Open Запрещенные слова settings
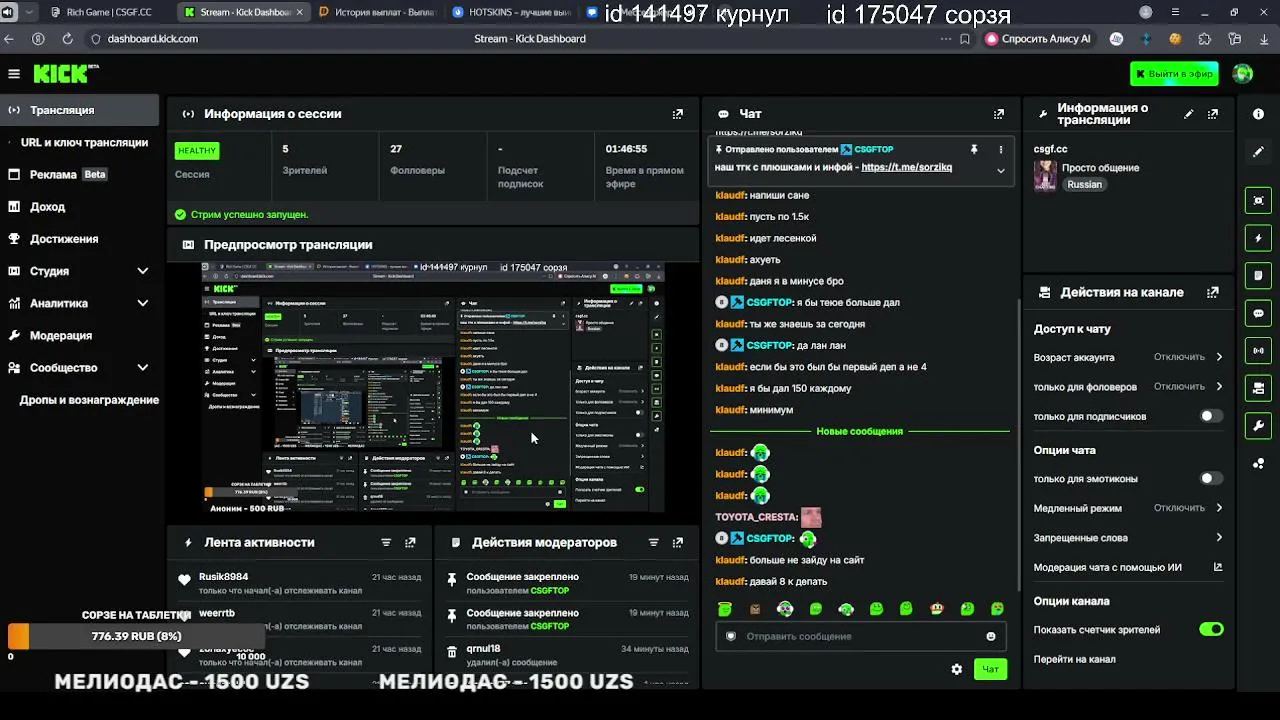Viewport: 1280px width, 720px height. point(1128,538)
